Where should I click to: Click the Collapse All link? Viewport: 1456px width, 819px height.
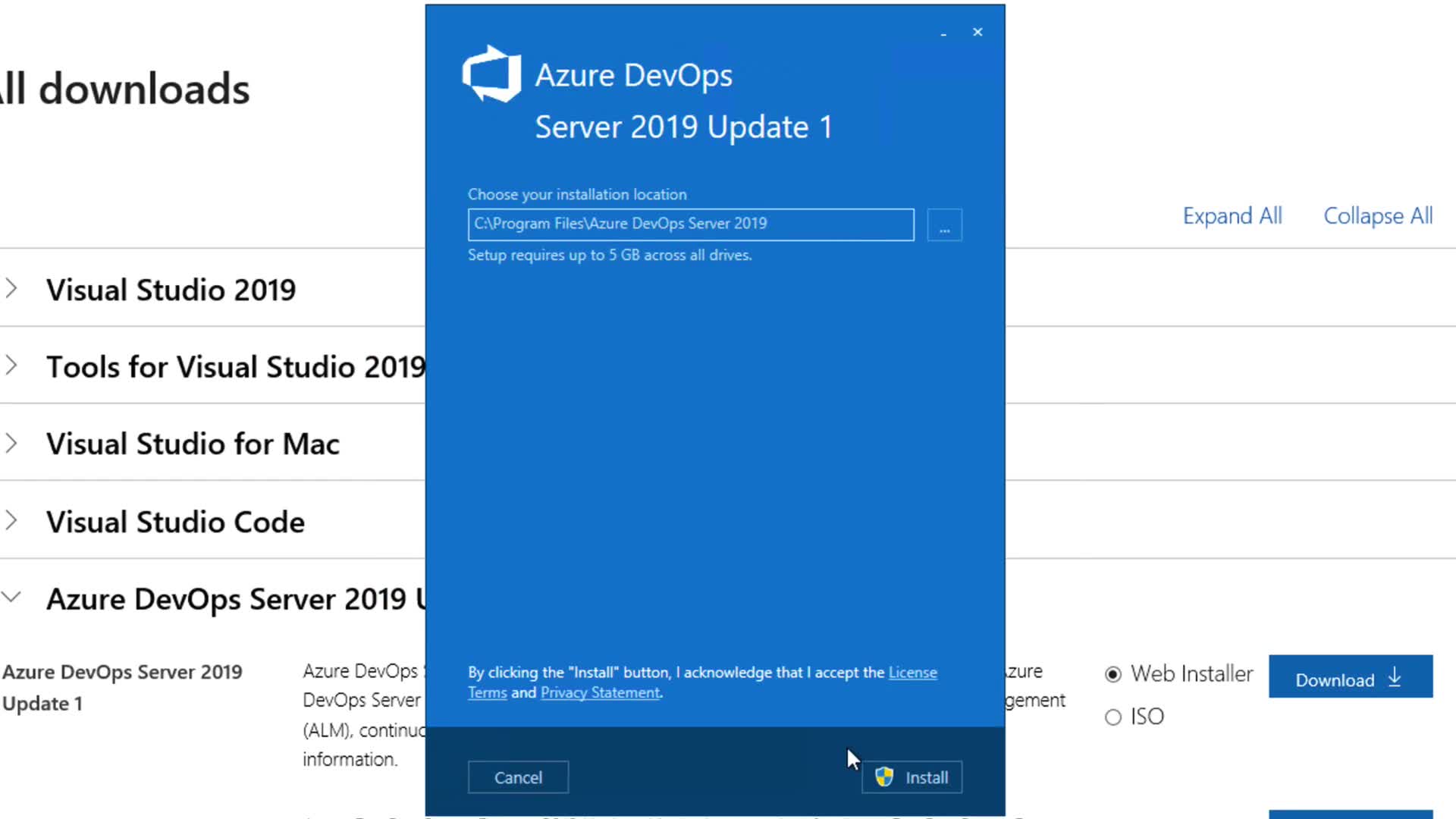pos(1377,216)
